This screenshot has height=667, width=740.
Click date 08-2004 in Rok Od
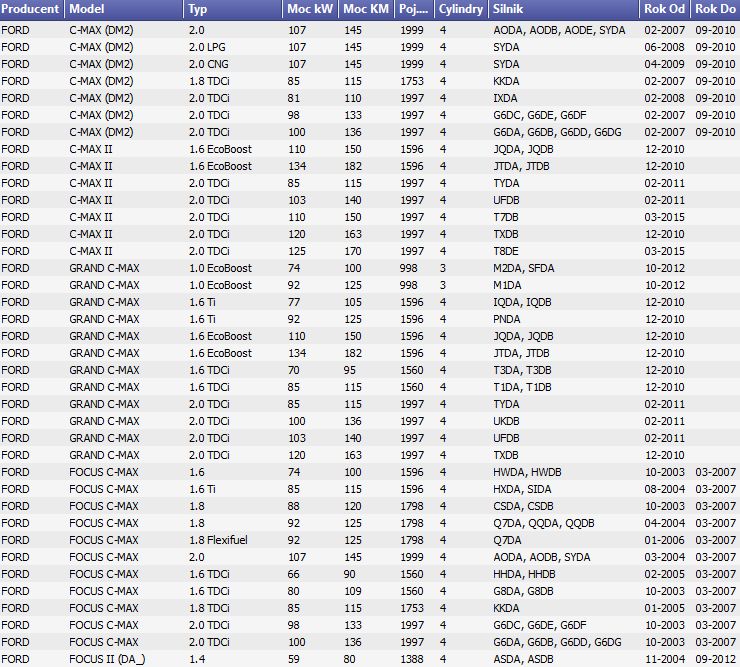[x=664, y=489]
